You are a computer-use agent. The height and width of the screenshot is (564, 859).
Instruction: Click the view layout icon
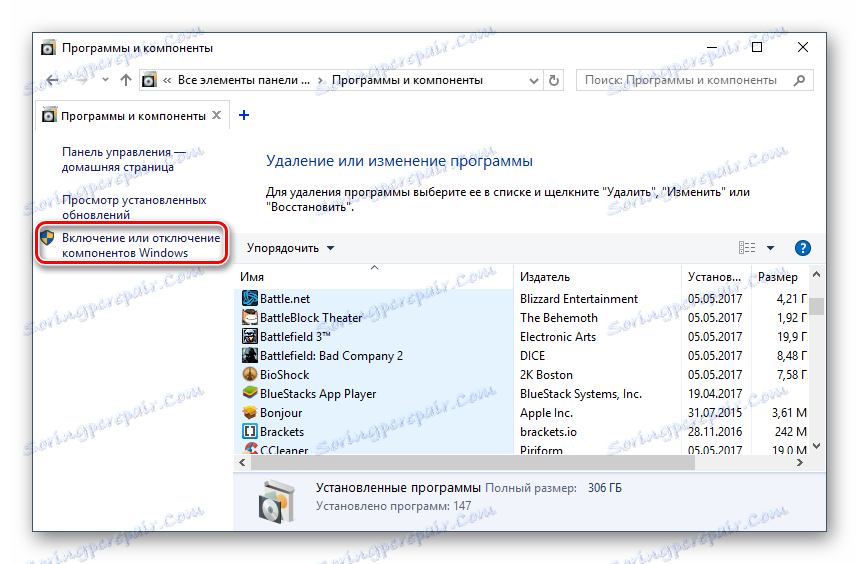[747, 248]
